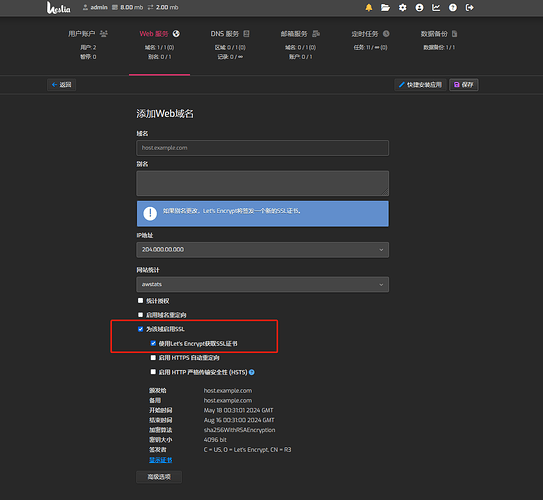Screen dimensions: 543x500
Task: Open the help question mark icon
Action: coord(453,7)
